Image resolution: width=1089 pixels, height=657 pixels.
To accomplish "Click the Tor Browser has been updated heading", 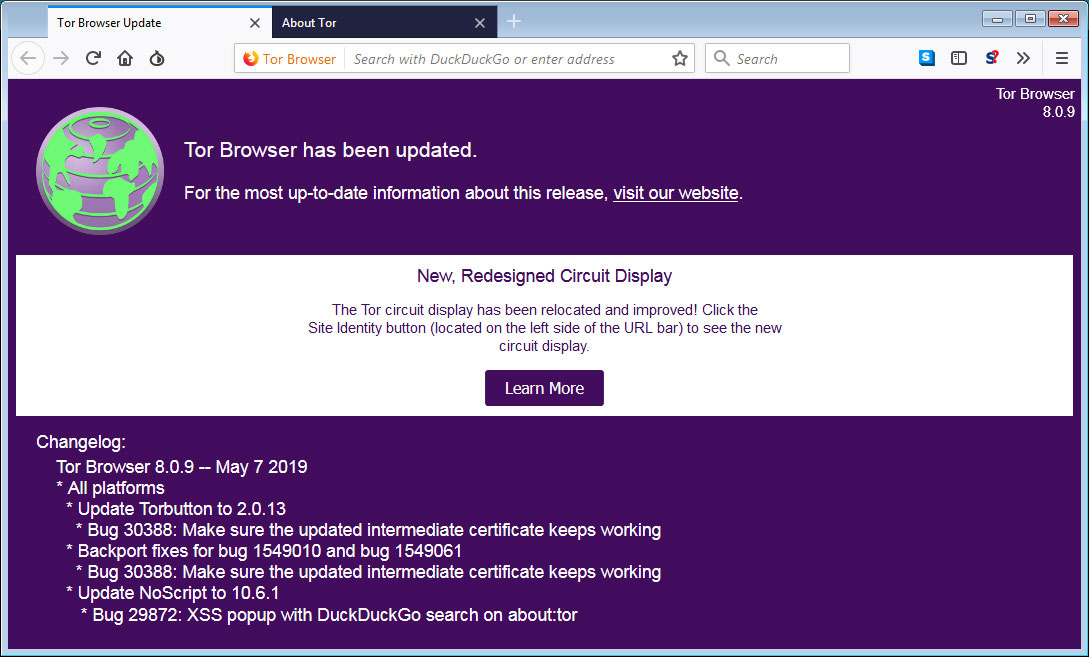I will [x=331, y=150].
